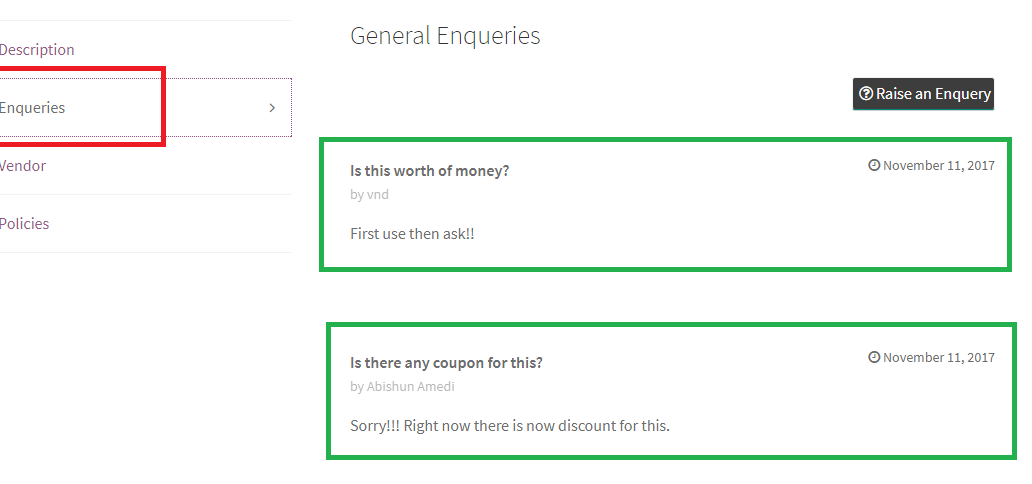1032x484 pixels.
Task: Click the 'General Enqueries' heading
Action: coord(445,36)
